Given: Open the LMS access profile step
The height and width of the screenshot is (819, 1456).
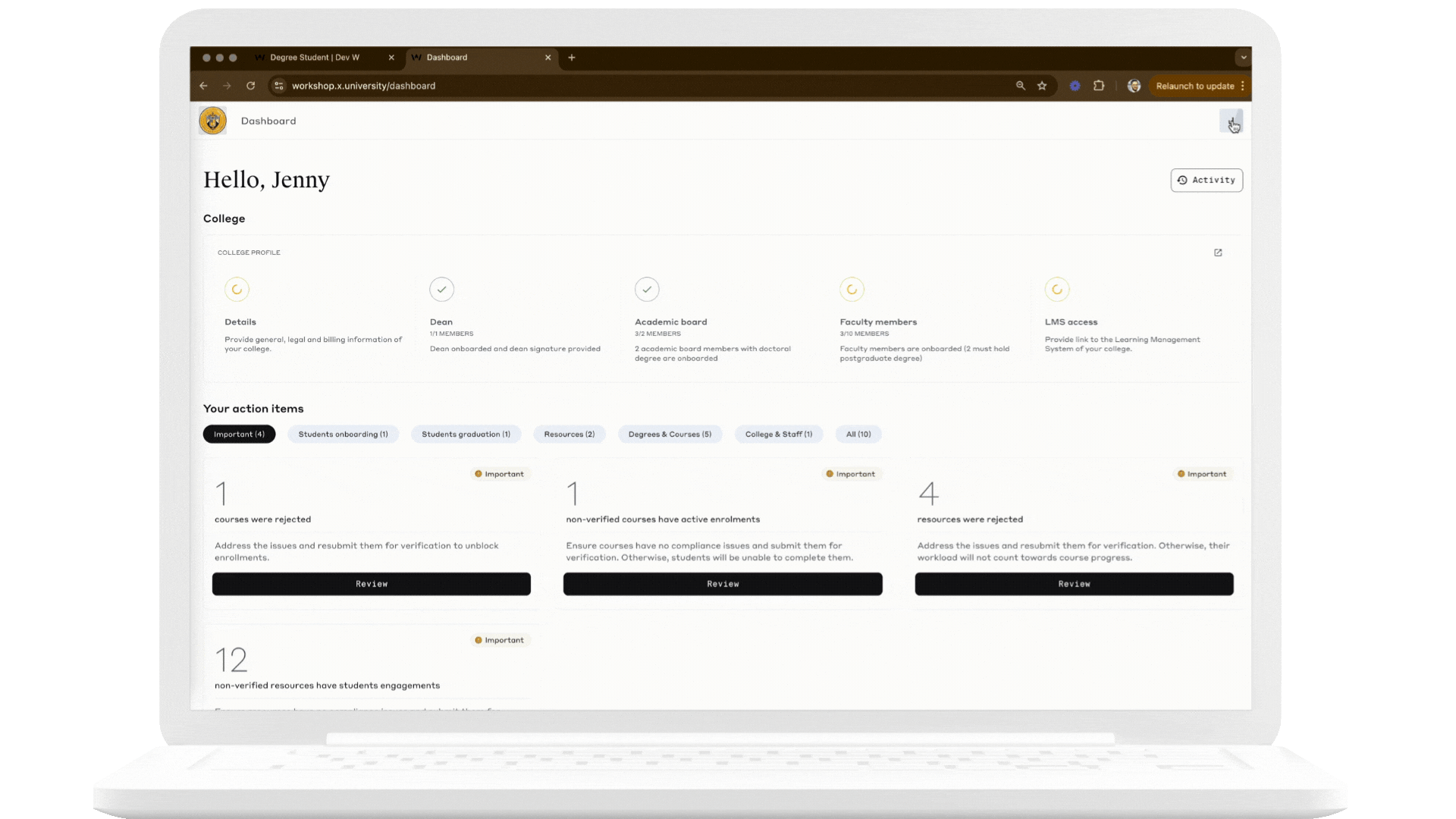Looking at the screenshot, I should pos(1135,315).
